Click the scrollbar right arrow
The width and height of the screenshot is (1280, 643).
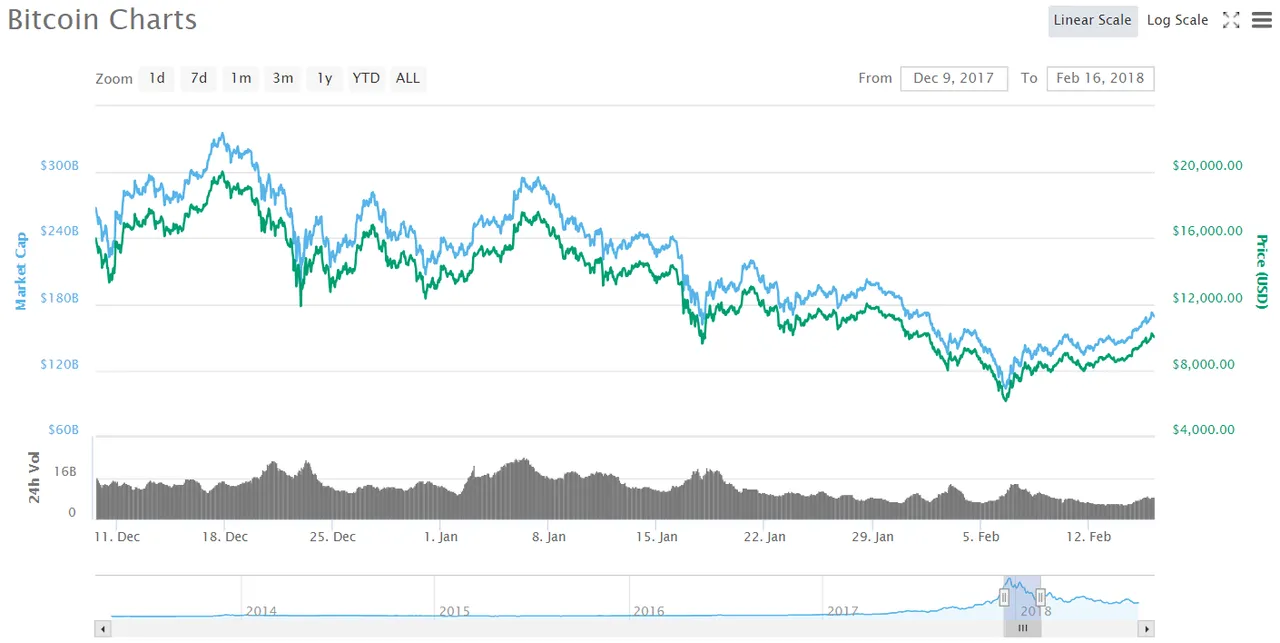click(1147, 629)
